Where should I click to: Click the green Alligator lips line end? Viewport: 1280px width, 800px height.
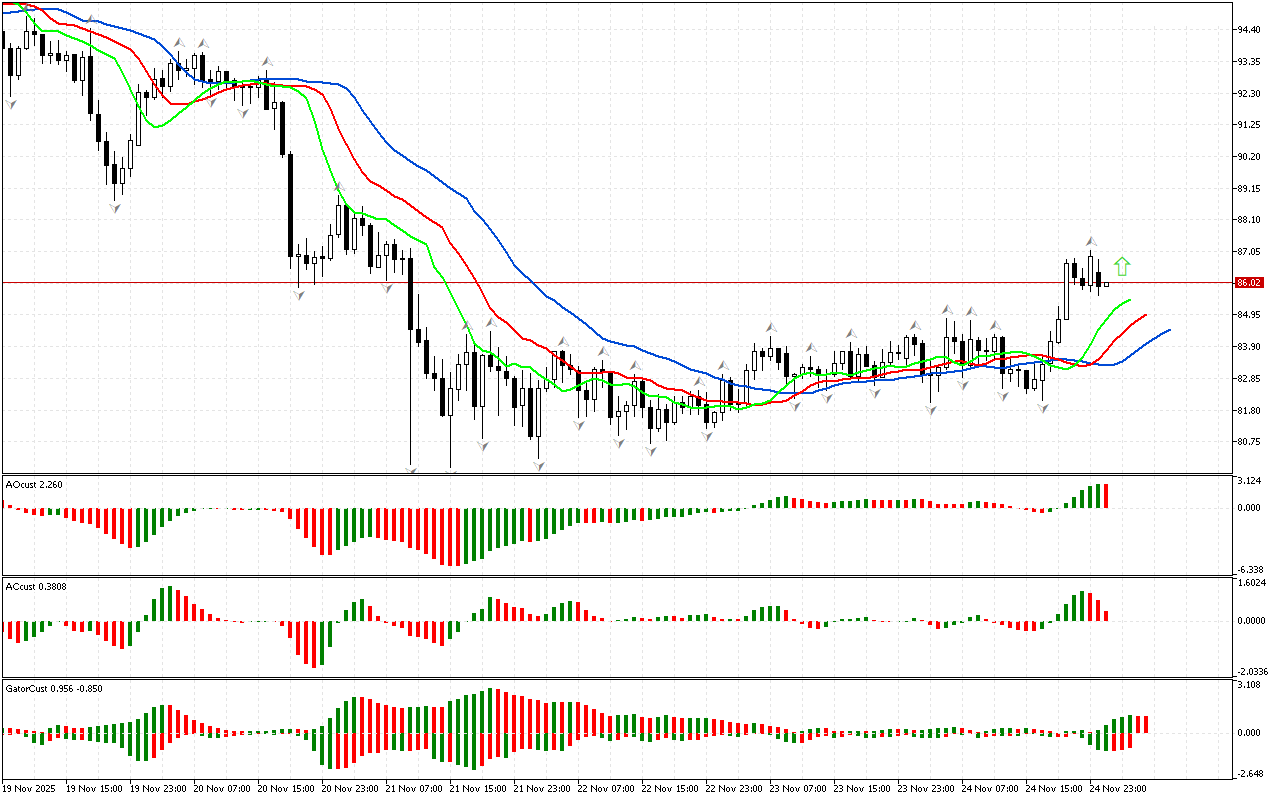click(1128, 300)
